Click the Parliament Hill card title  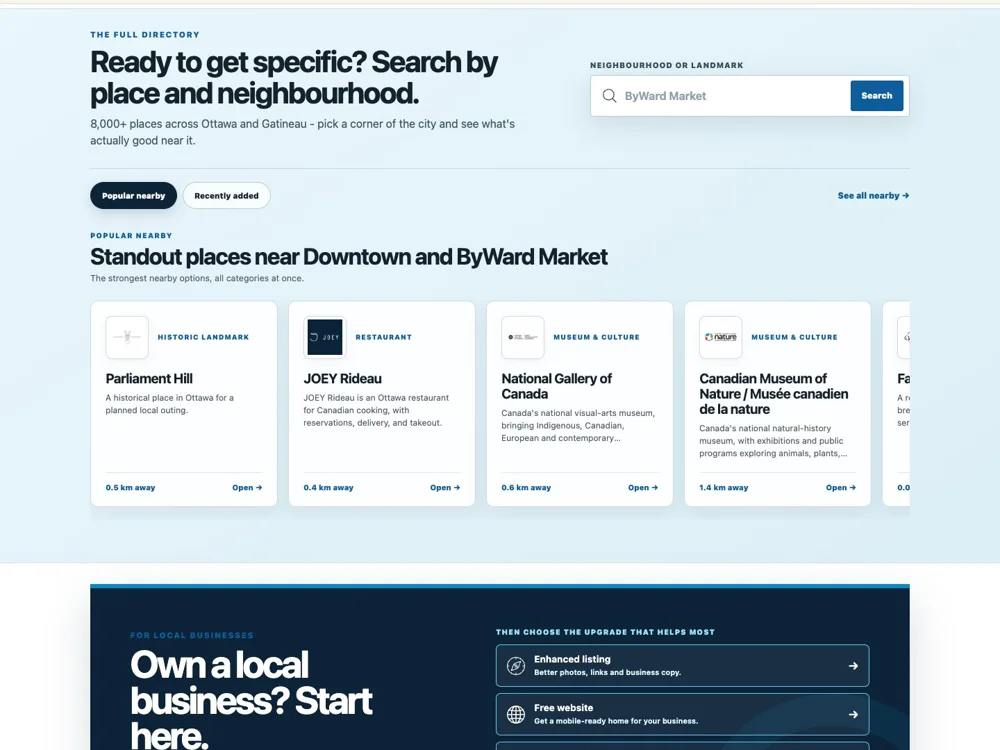149,379
